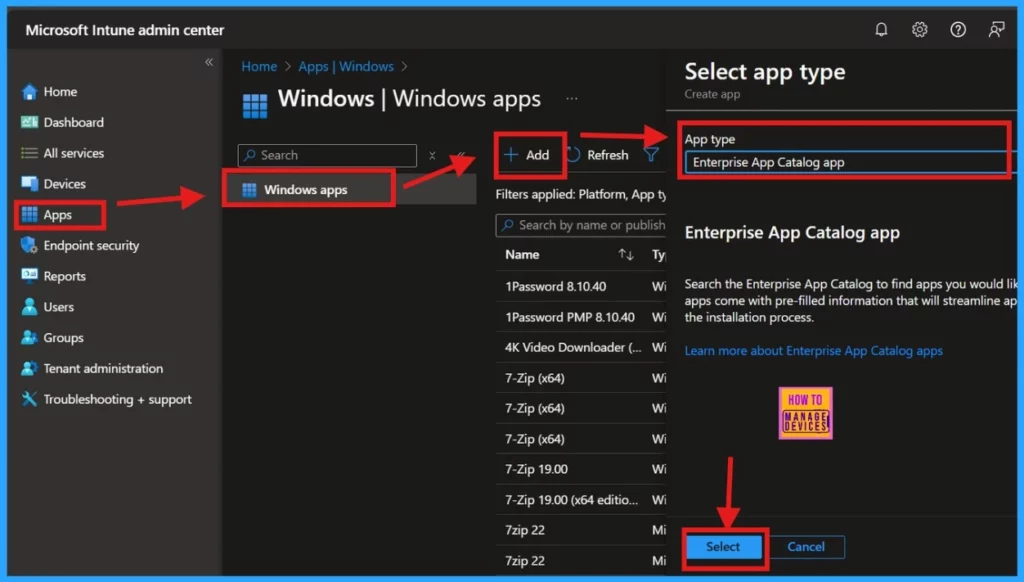Open the settings gear icon

tap(920, 29)
